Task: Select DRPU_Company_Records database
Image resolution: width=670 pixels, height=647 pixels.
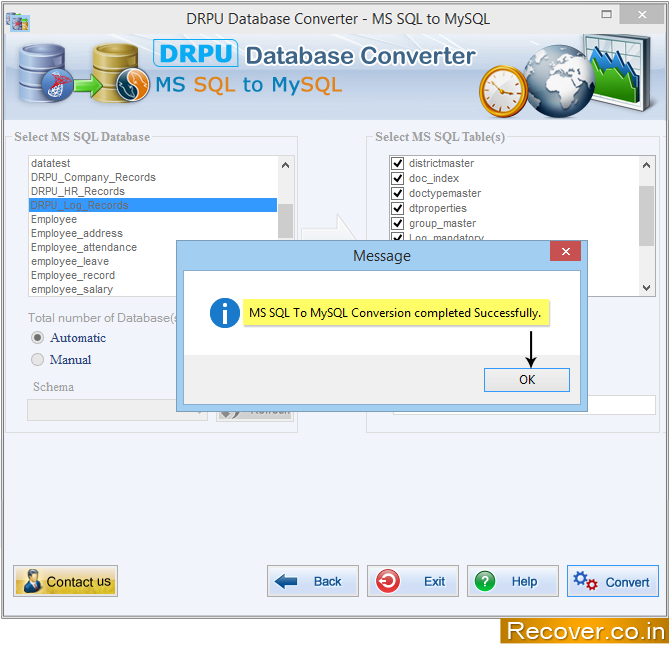Action: [153, 177]
